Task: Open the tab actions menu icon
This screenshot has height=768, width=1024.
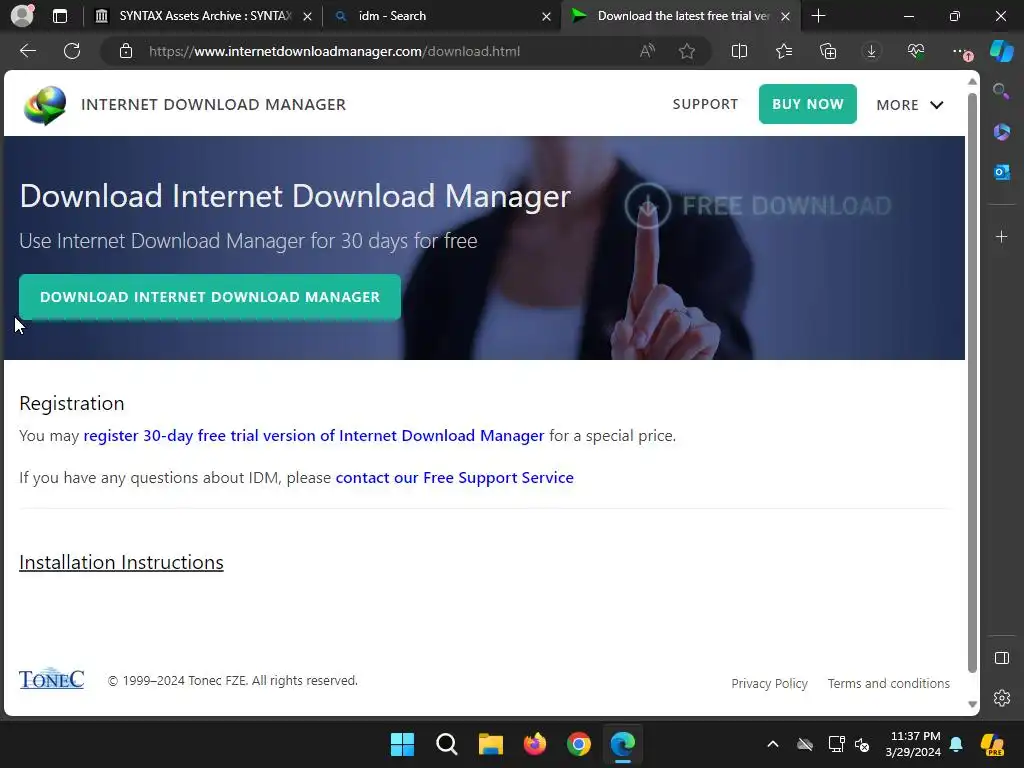Action: click(60, 16)
